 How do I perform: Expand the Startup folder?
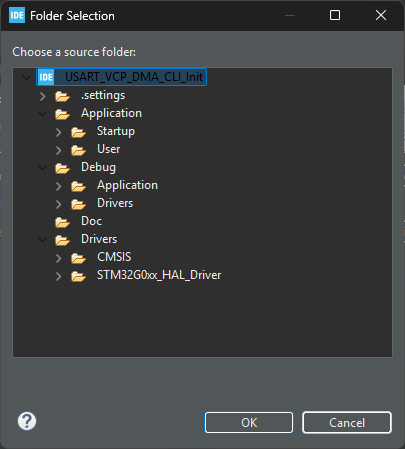(58, 132)
